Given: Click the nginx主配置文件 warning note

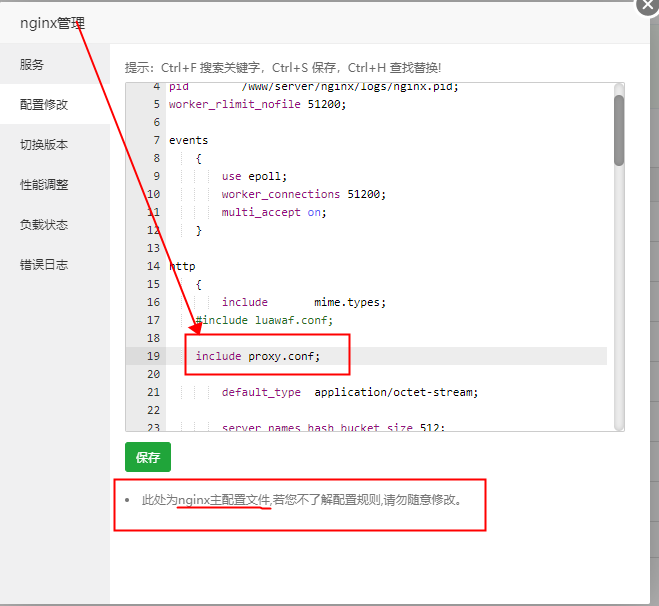Looking at the screenshot, I should pyautogui.click(x=301, y=500).
